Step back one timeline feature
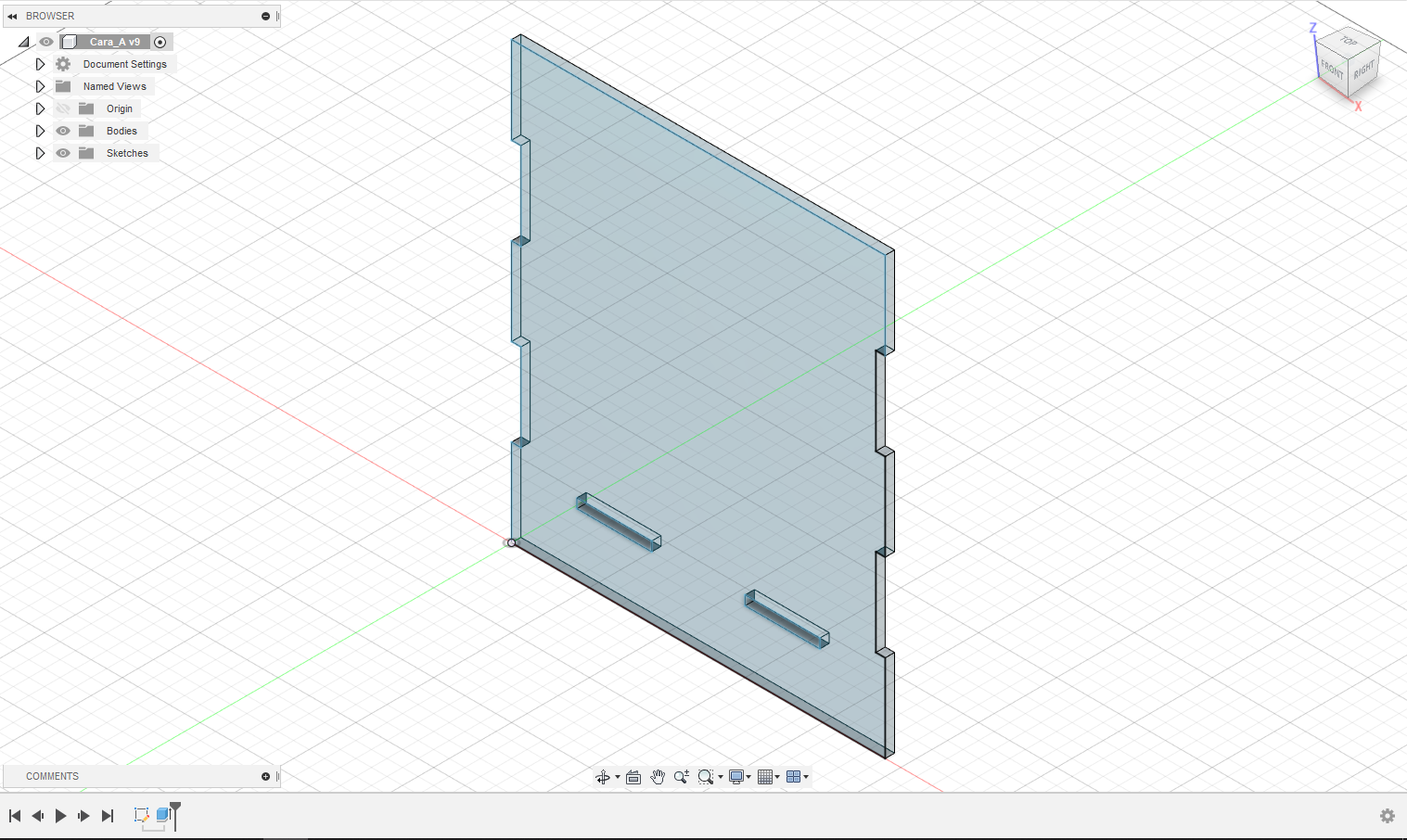Image resolution: width=1407 pixels, height=840 pixels. tap(38, 816)
